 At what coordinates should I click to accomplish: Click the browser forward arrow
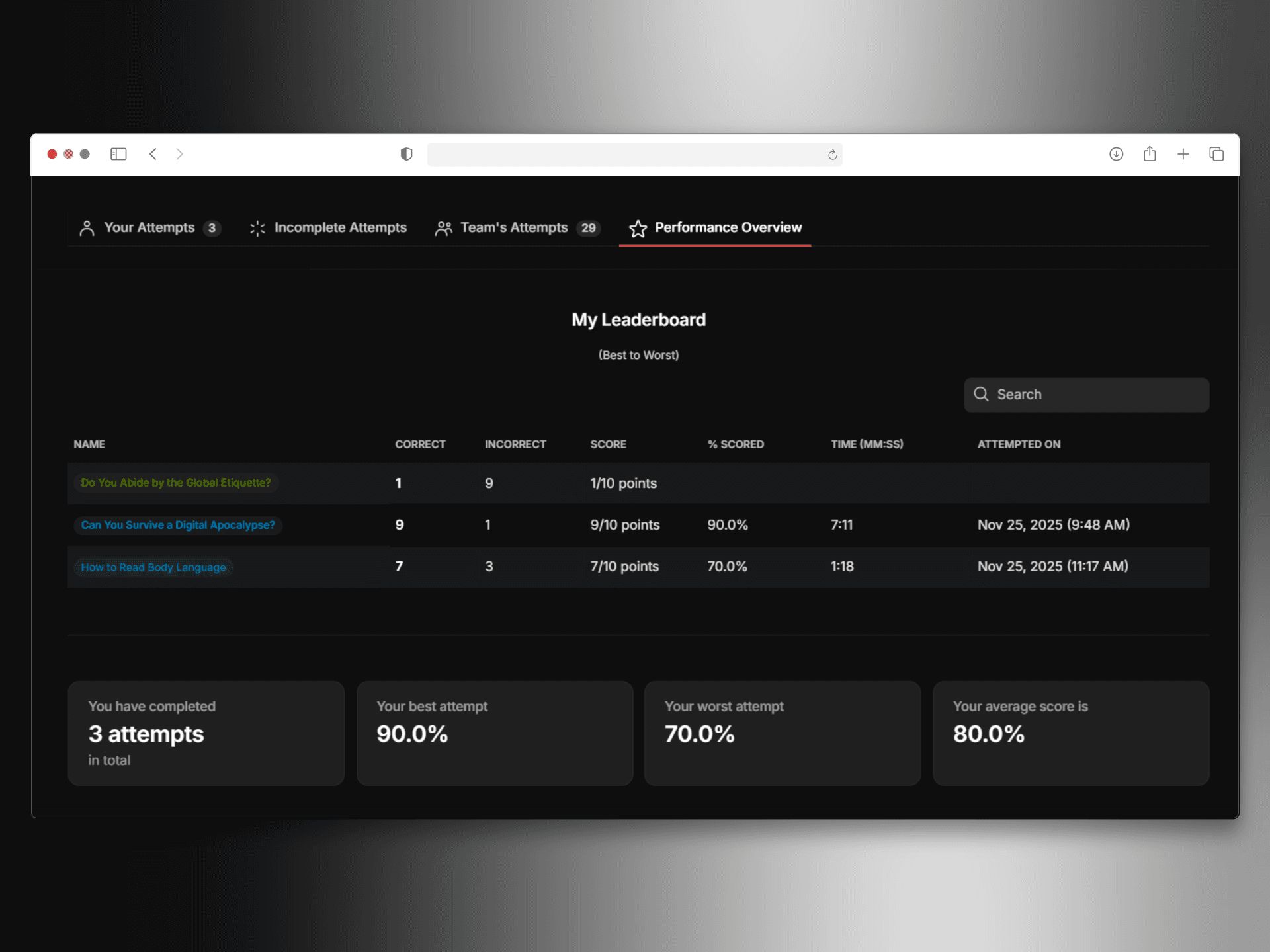click(x=179, y=154)
